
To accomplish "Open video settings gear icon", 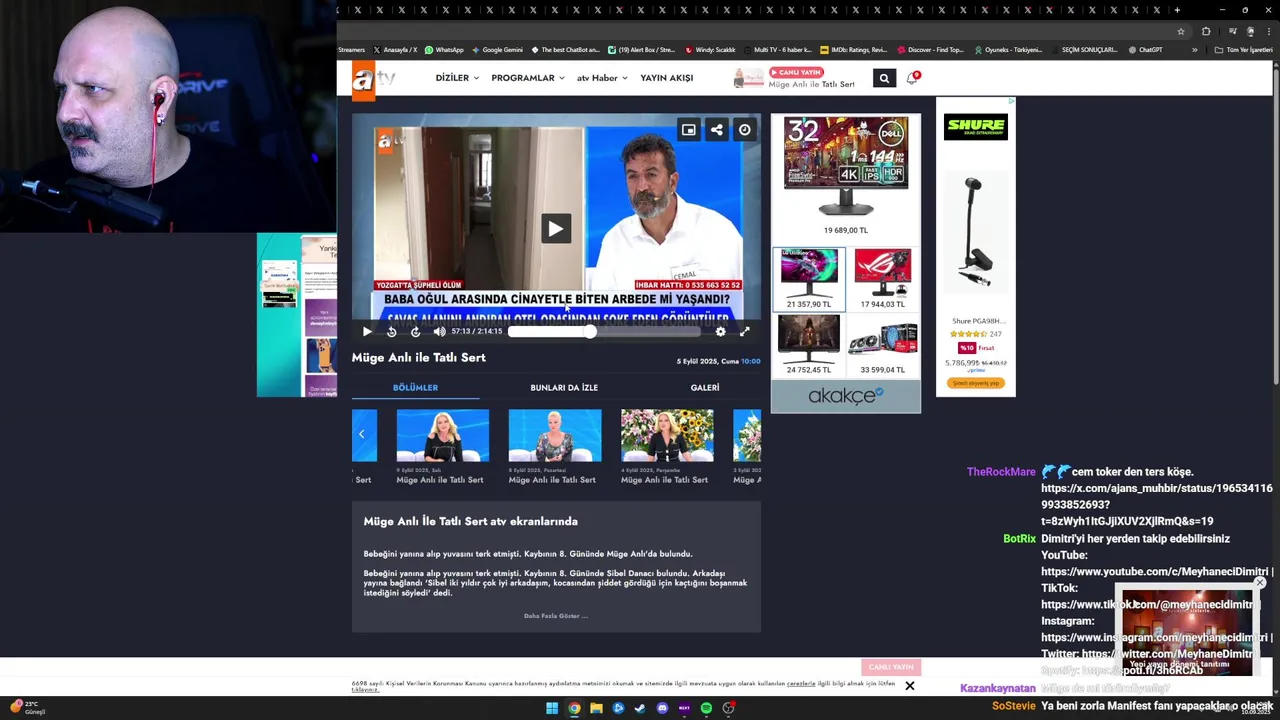I will 720,331.
